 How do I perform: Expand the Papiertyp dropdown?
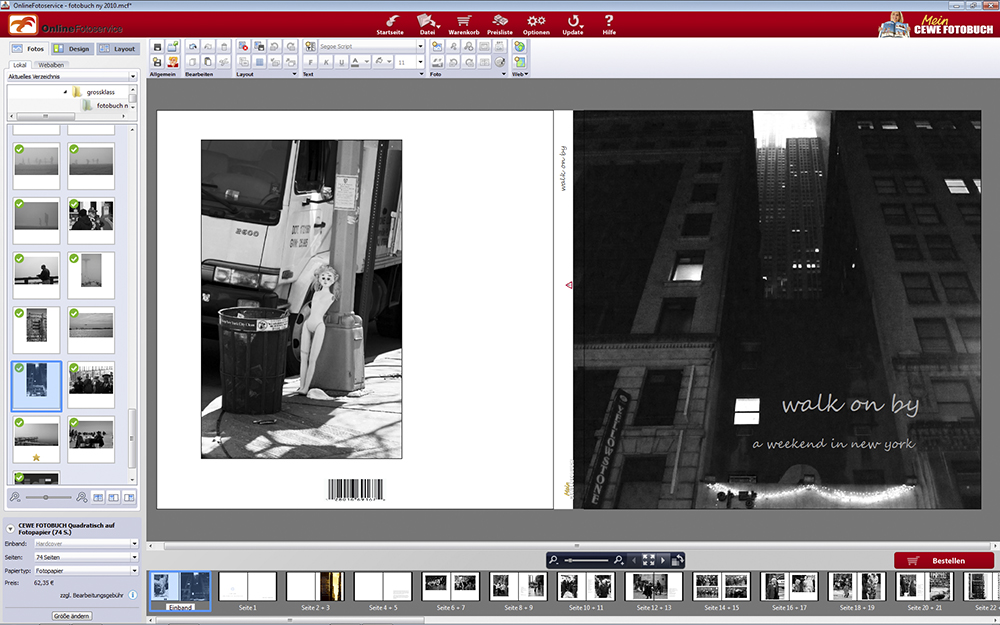pyautogui.click(x=134, y=570)
